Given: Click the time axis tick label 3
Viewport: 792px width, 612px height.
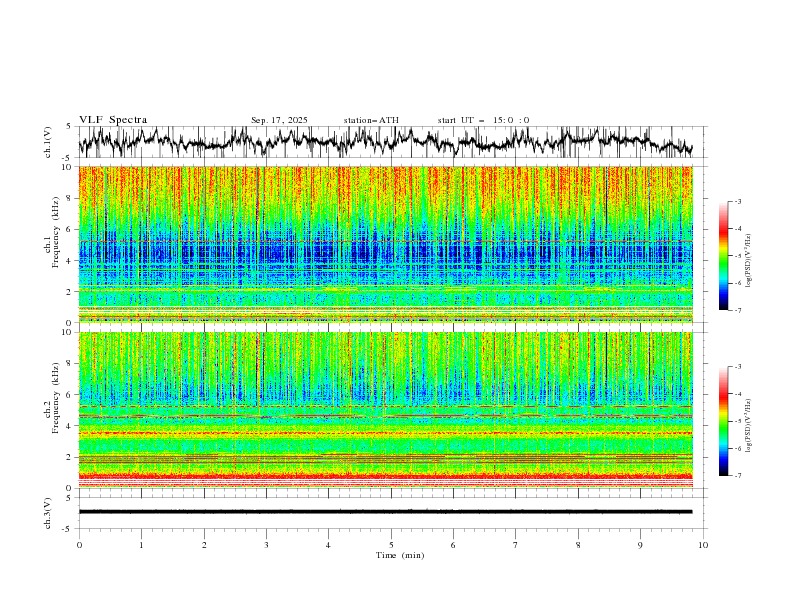Looking at the screenshot, I should coord(266,545).
